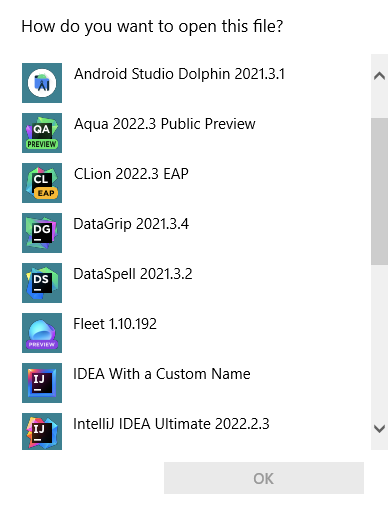
Task: Select Android Studio Dolphin 2021.3.1 text
Action: coord(179,74)
